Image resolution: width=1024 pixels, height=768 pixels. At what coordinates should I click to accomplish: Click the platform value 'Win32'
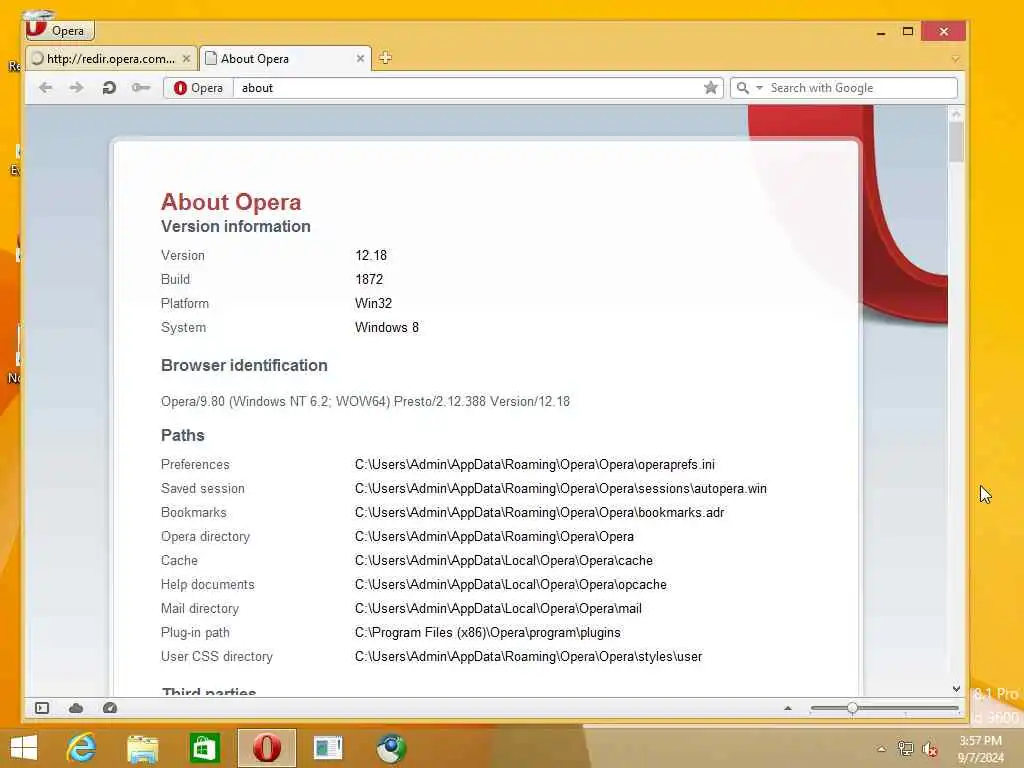coord(374,304)
